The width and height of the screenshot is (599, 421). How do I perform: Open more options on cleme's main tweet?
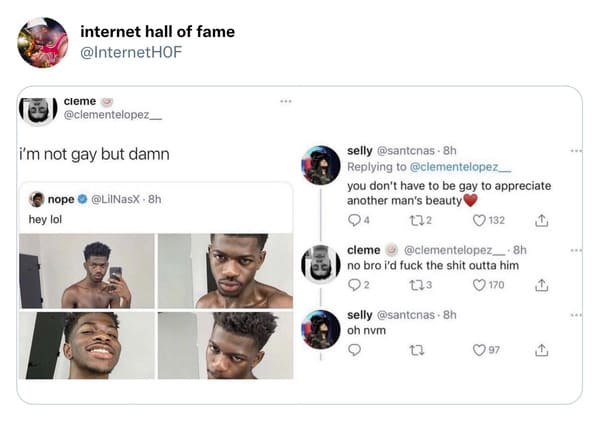286,101
